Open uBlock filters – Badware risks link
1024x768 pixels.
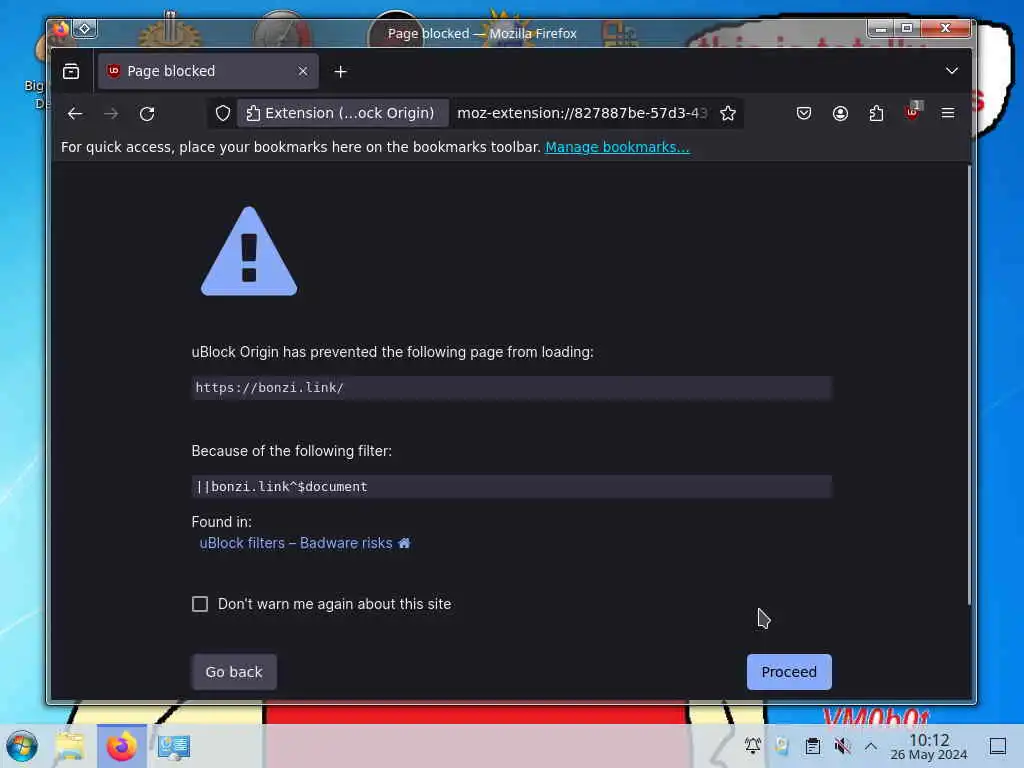(296, 543)
